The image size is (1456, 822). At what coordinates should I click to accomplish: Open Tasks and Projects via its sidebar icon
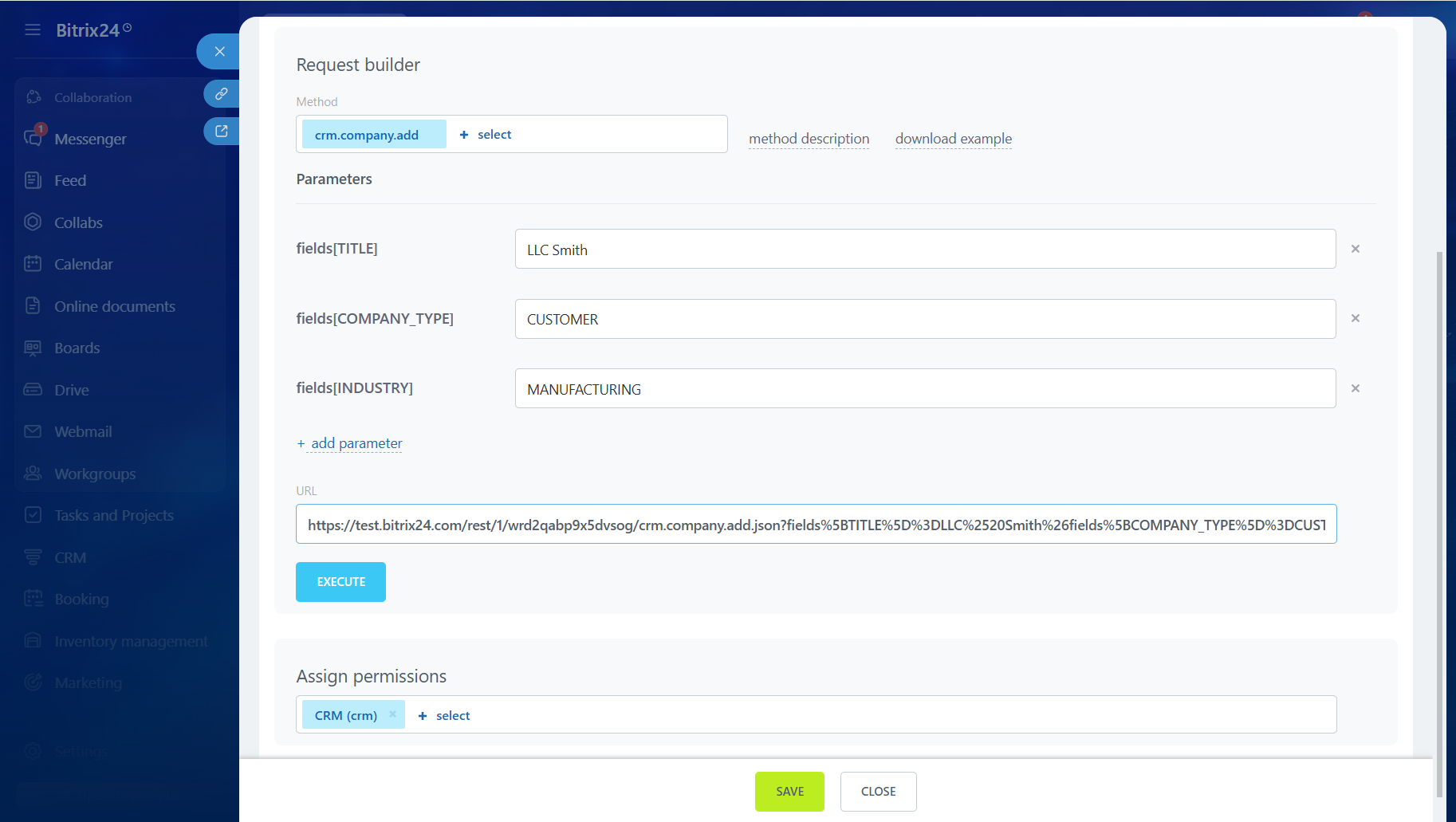tap(33, 515)
